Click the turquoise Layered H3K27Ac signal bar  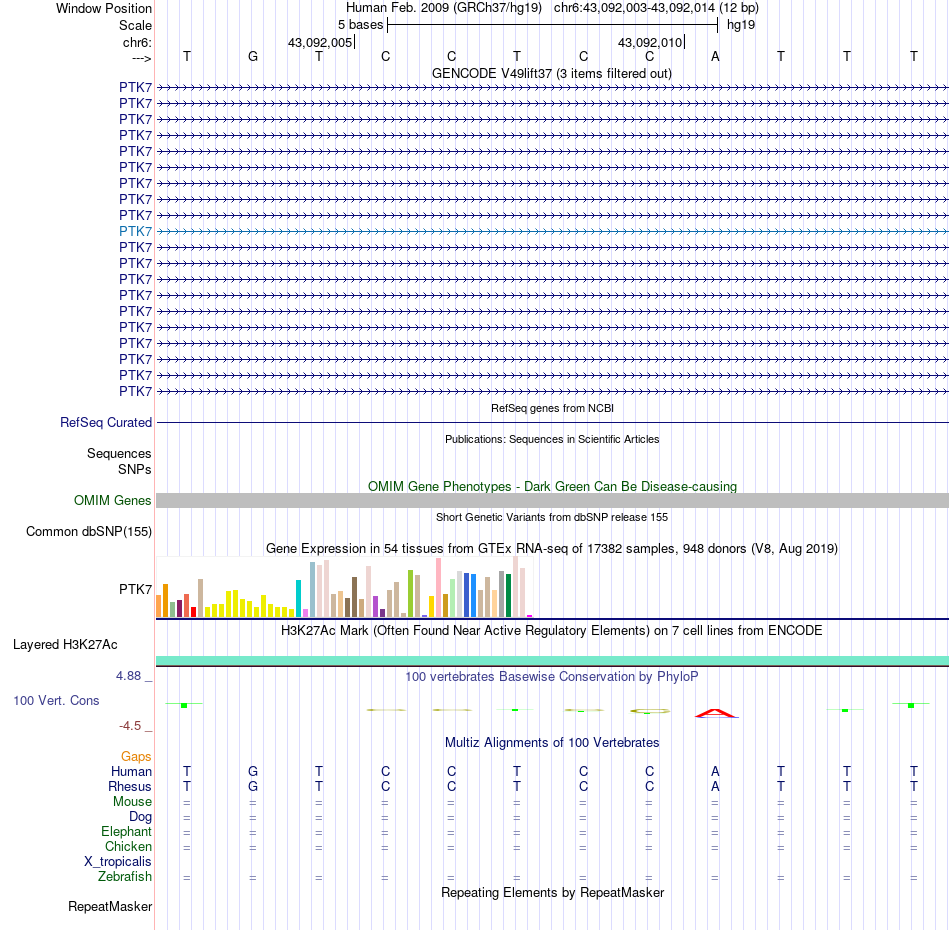click(x=552, y=661)
